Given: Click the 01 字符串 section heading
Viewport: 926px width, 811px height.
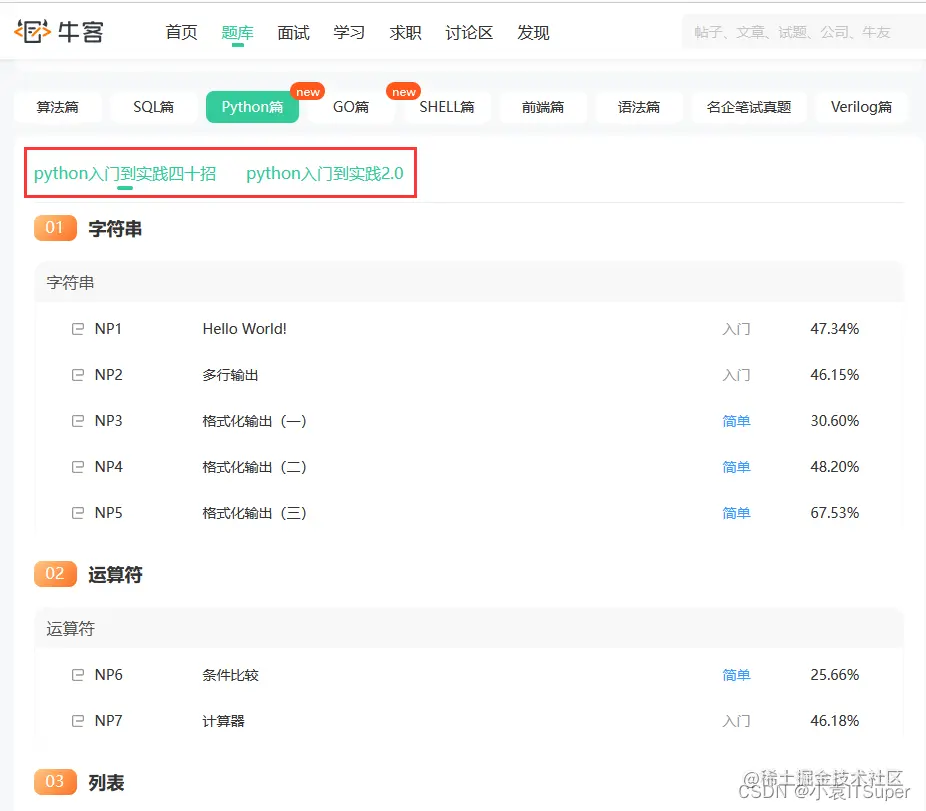Looking at the screenshot, I should 88,229.
